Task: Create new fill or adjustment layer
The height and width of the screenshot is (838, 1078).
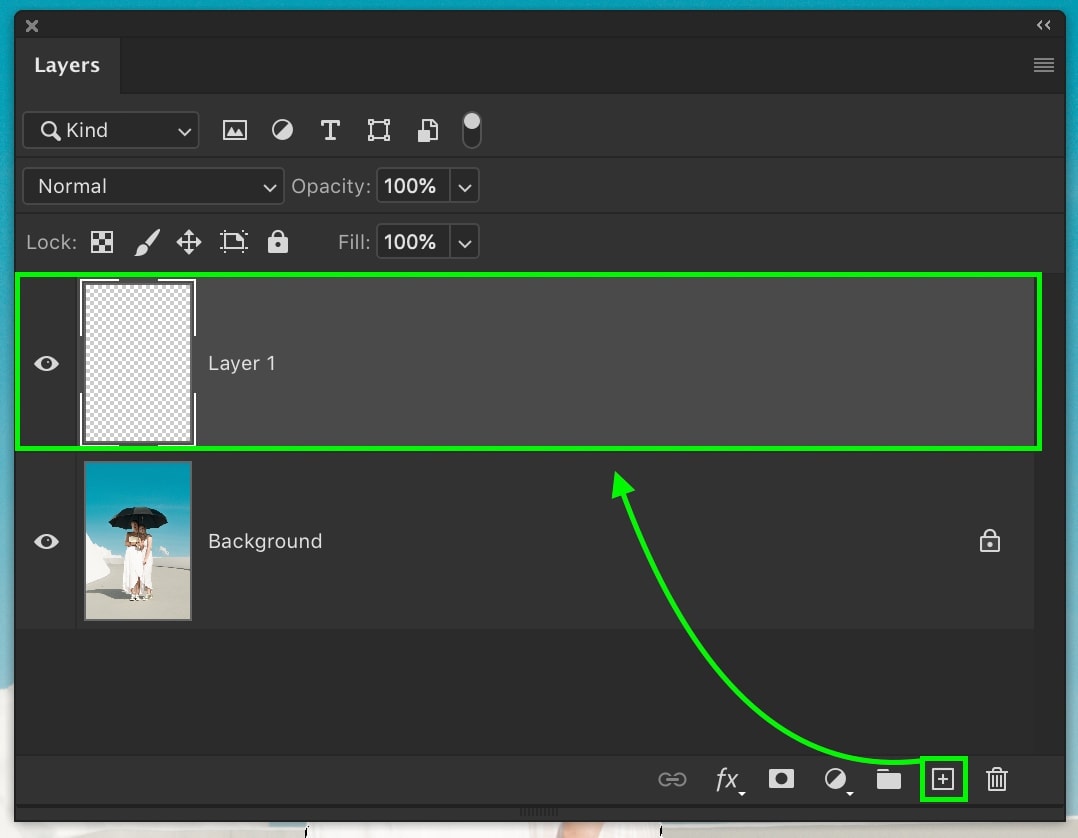Action: (x=837, y=780)
